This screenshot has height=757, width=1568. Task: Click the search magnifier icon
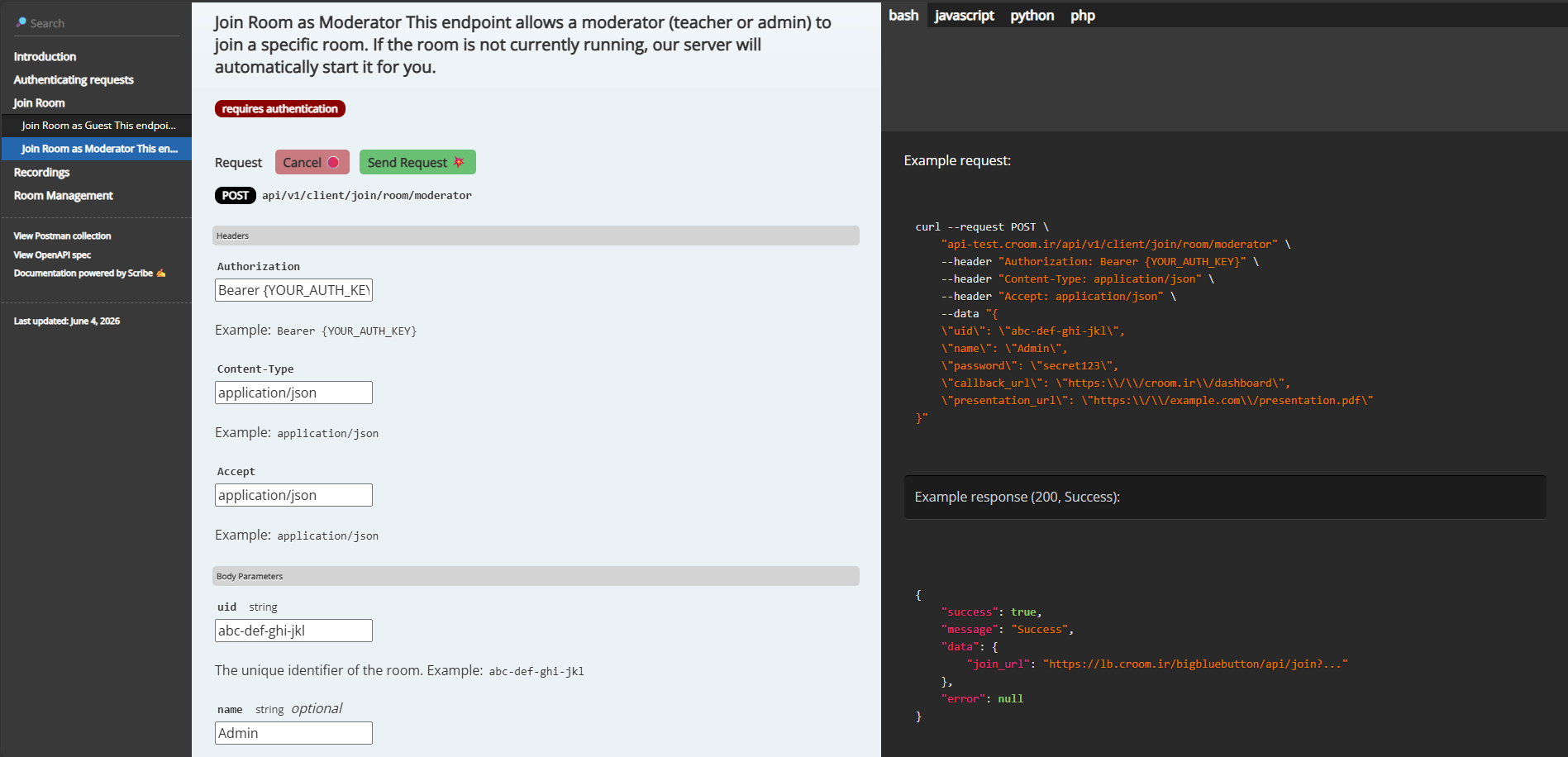[21, 22]
